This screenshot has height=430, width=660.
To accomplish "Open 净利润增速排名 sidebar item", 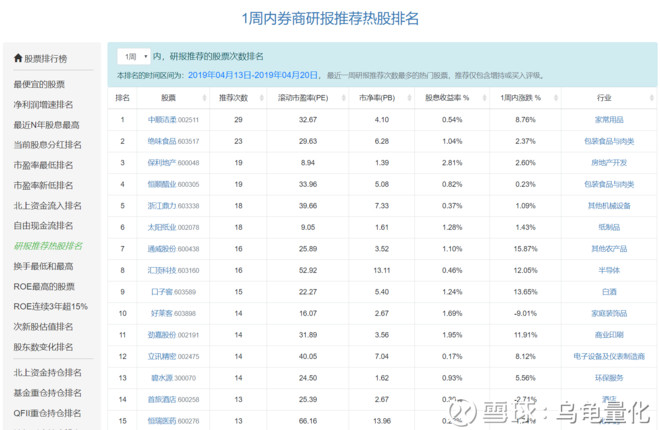I will [x=43, y=104].
